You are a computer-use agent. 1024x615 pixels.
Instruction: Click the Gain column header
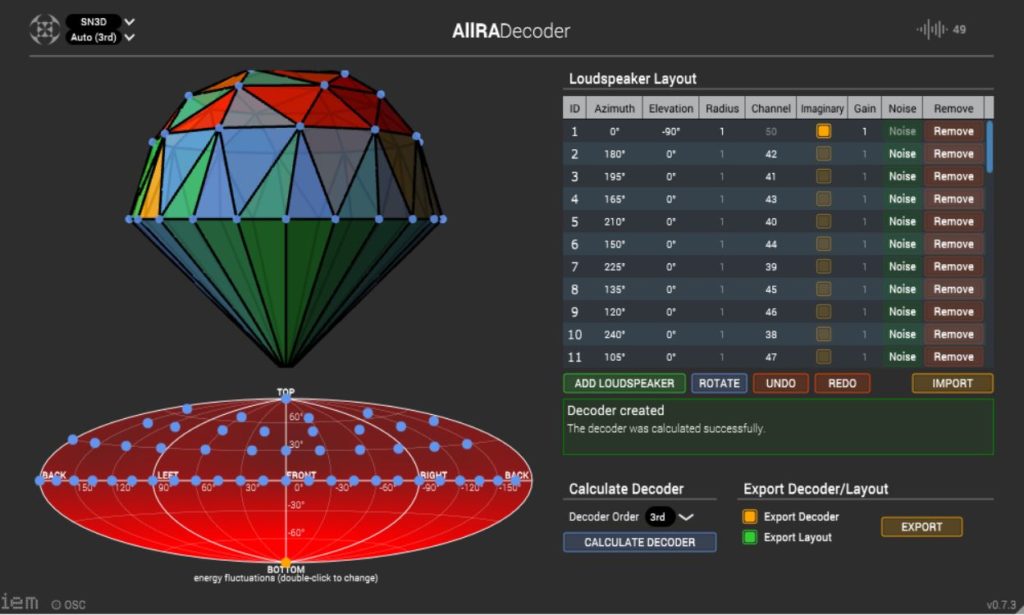865,108
